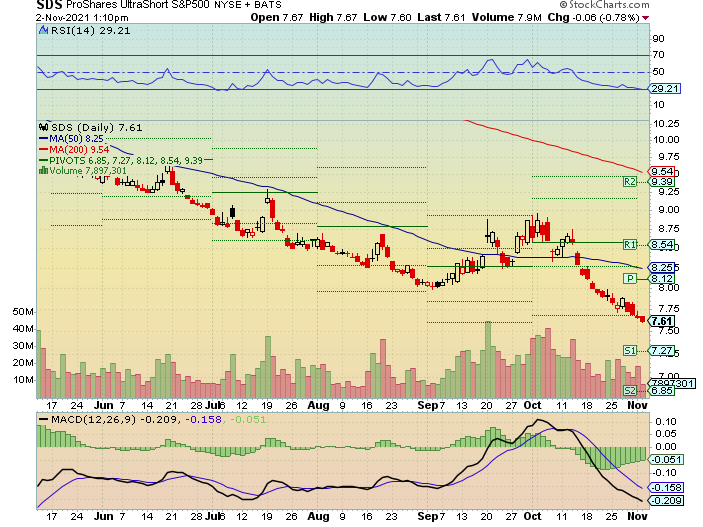
Task: Click the -0.209 MACD flag on right axis
Action: click(667, 501)
